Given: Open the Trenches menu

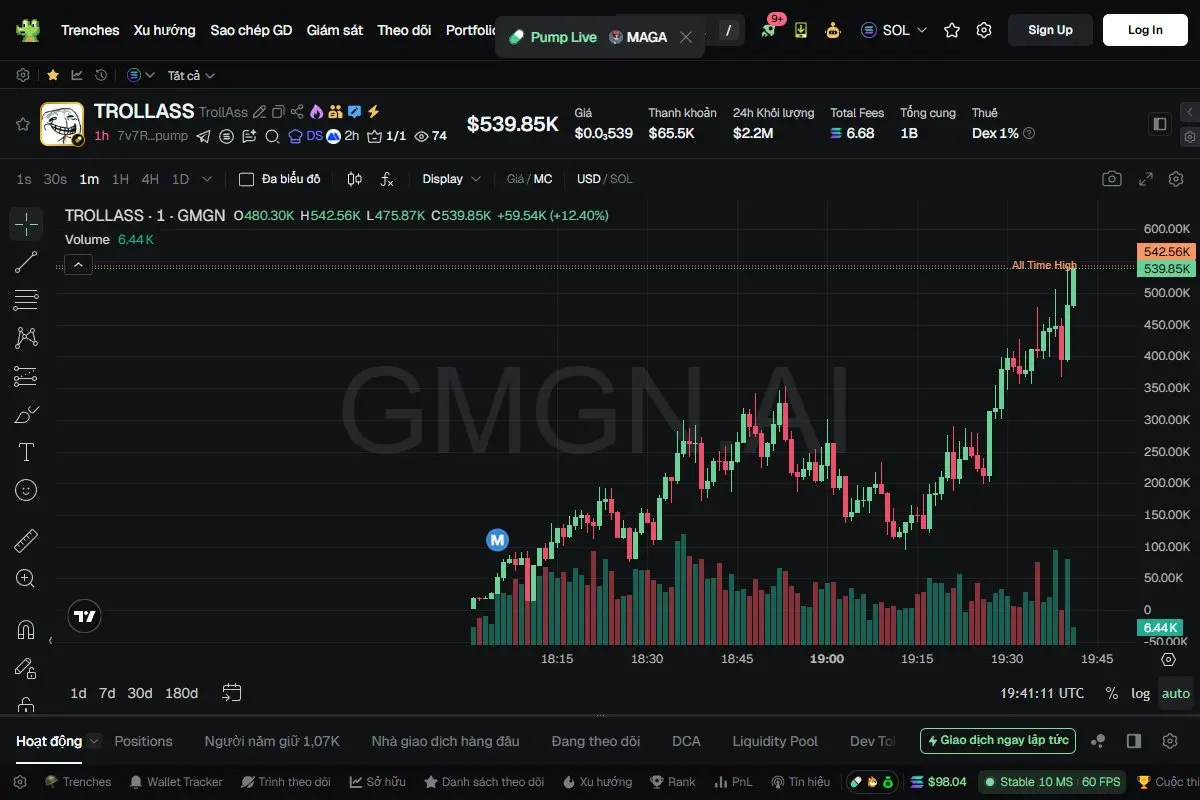Looking at the screenshot, I should coord(90,30).
